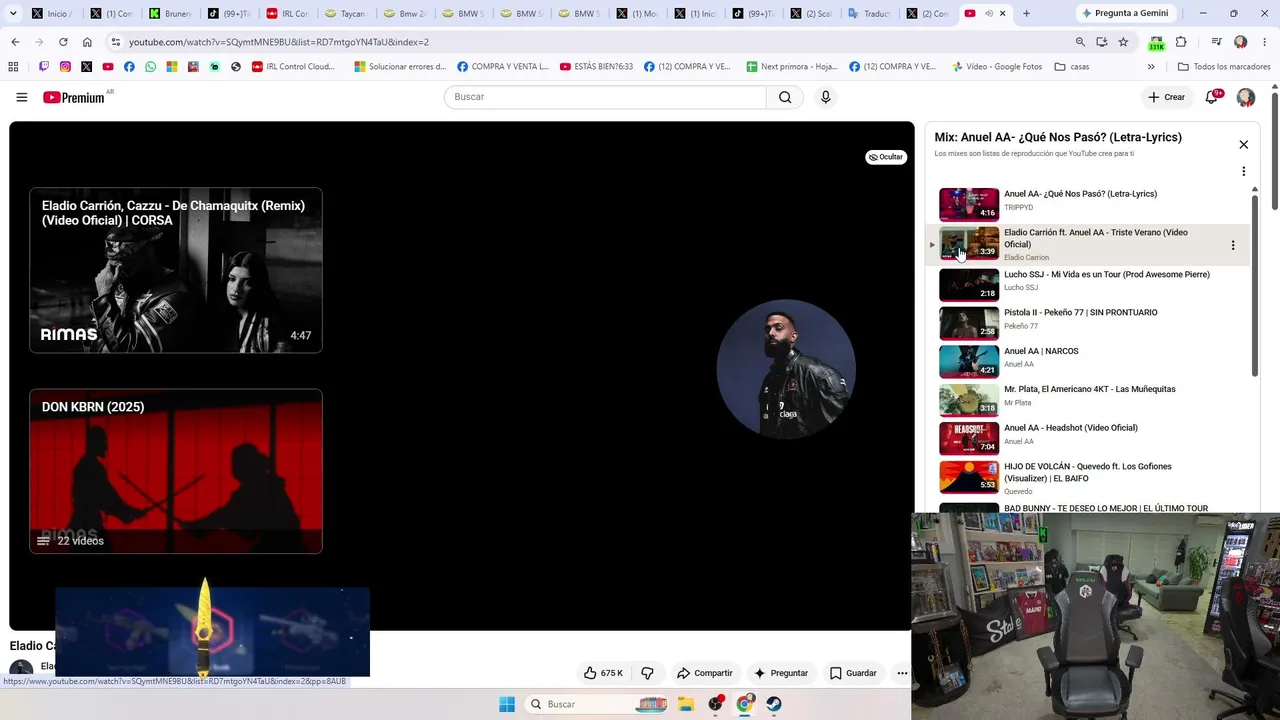Image resolution: width=1280 pixels, height=720 pixels.
Task: Open options for Triste Verano playlist item
Action: tap(1232, 245)
